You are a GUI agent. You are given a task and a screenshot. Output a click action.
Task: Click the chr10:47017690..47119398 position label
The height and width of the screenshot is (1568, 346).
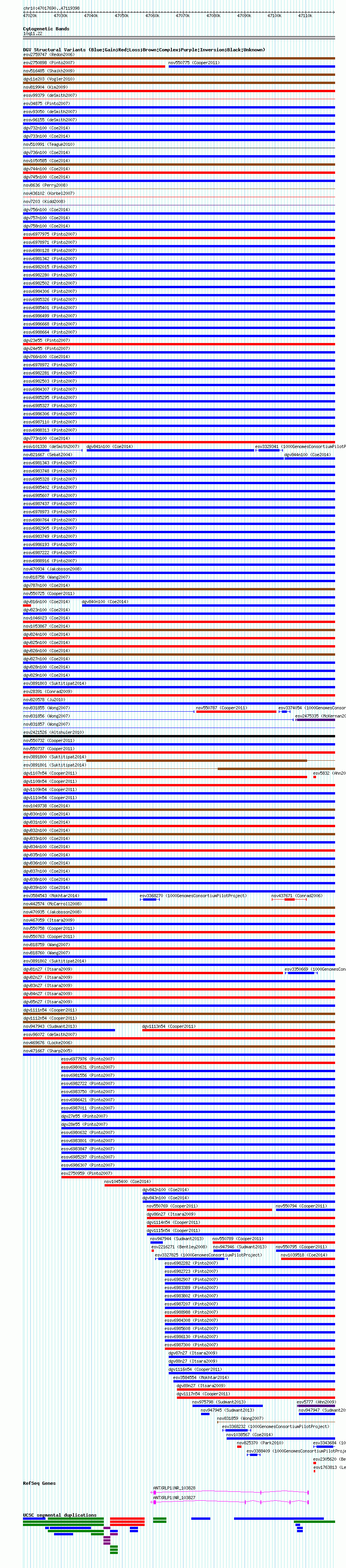[51, 9]
